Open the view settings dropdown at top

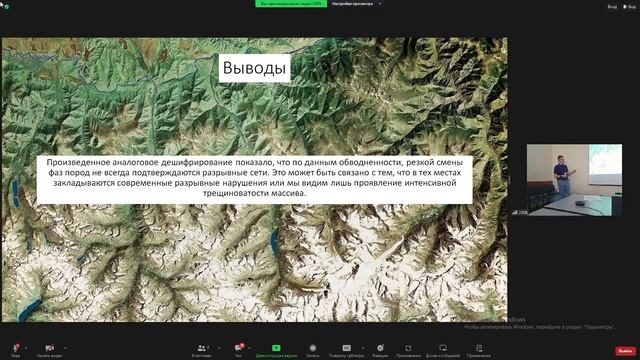click(x=357, y=4)
